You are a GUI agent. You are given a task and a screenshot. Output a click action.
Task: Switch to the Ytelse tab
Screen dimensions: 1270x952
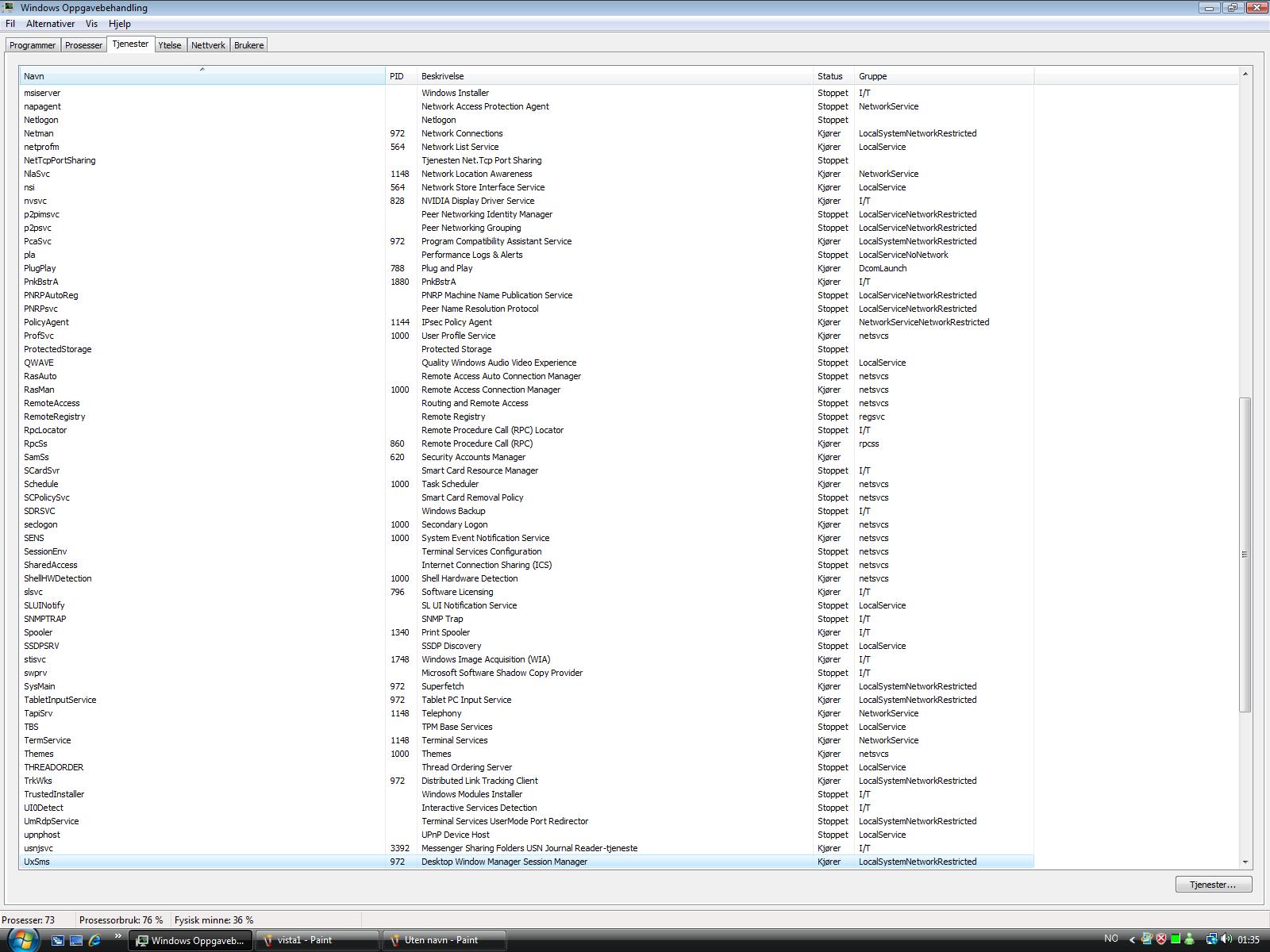coord(170,45)
